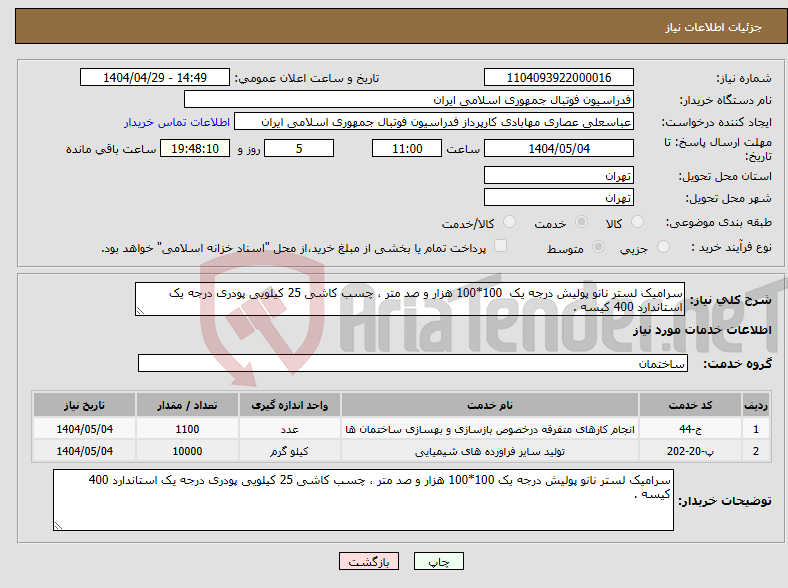Image resolution: width=788 pixels, height=588 pixels.
Task: Click the resize grip of the توضیحات خریدار textarea
Action: tap(58, 526)
